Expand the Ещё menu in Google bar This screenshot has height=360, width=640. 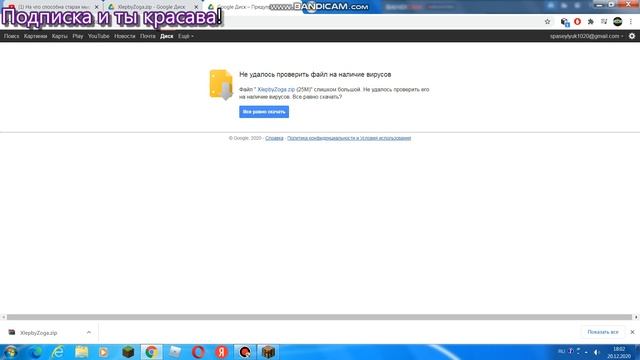[185, 36]
